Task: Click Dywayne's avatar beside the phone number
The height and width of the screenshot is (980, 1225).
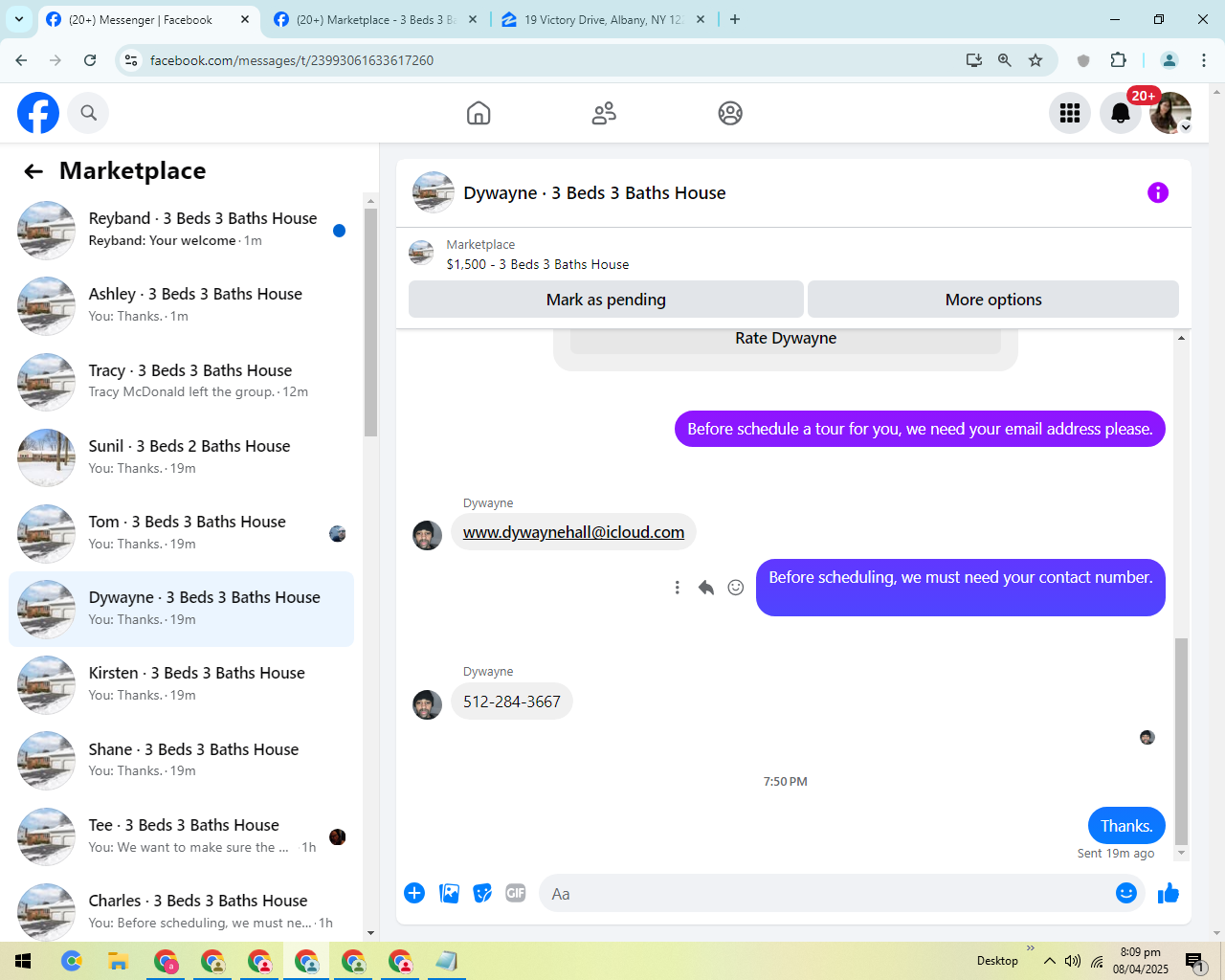Action: coord(427,704)
